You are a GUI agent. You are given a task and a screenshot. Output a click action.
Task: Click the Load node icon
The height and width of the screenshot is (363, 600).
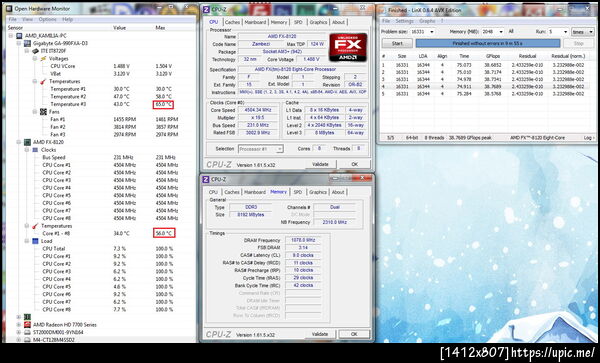[x=35, y=241]
